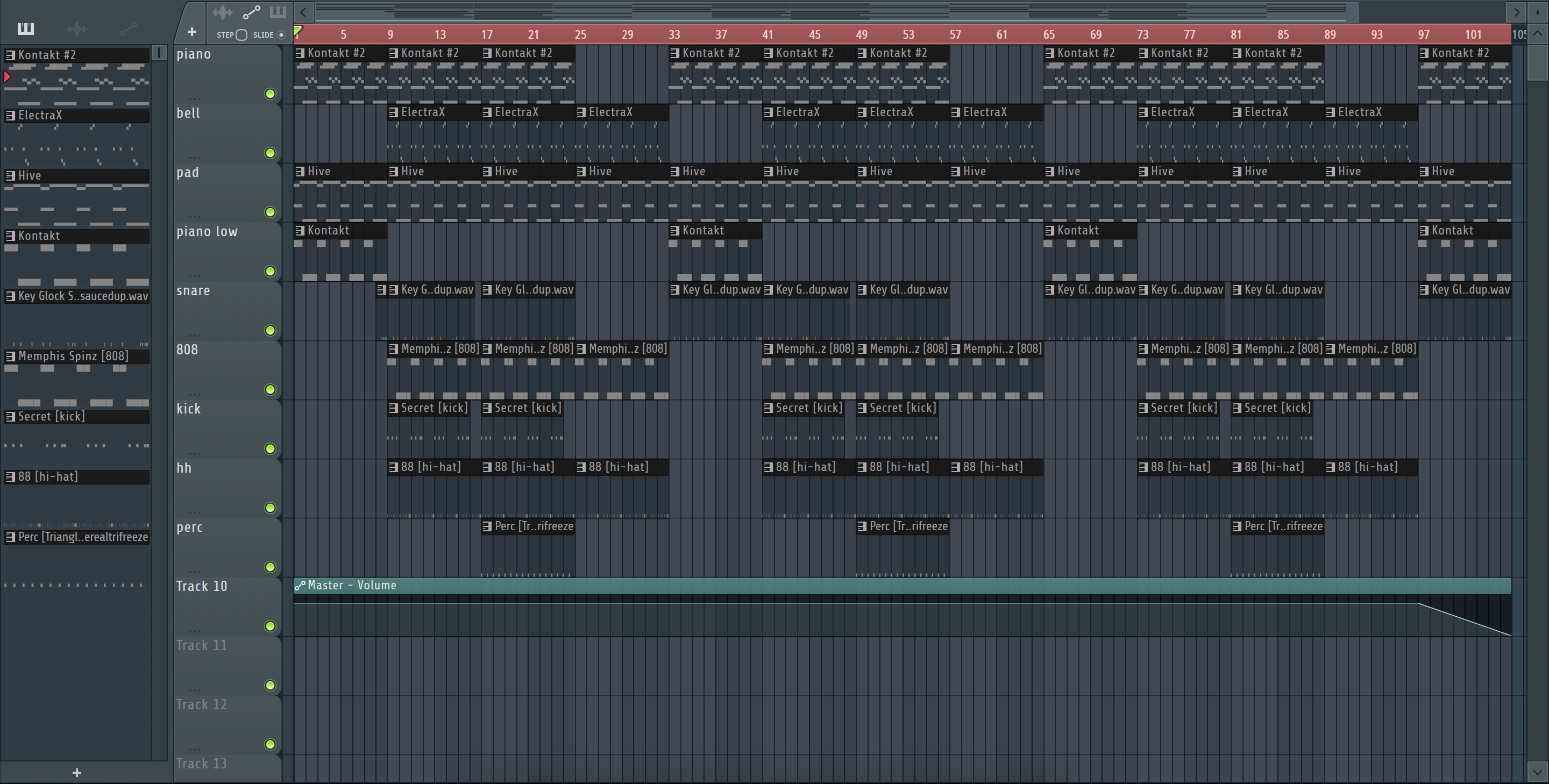The image size is (1549, 784).
Task: Mute the piano track
Action: (270, 94)
